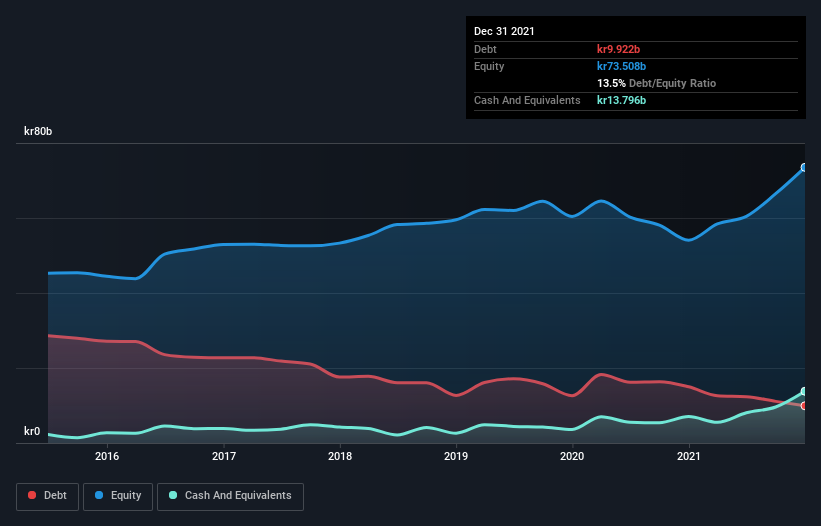821x526 pixels.
Task: Click the kr73.508b equity value
Action: [622, 66]
